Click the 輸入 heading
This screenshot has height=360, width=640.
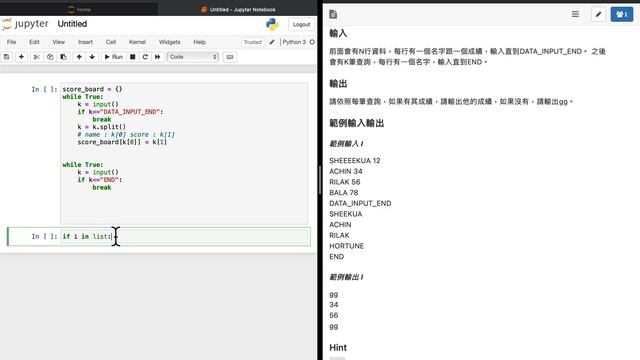(x=338, y=33)
